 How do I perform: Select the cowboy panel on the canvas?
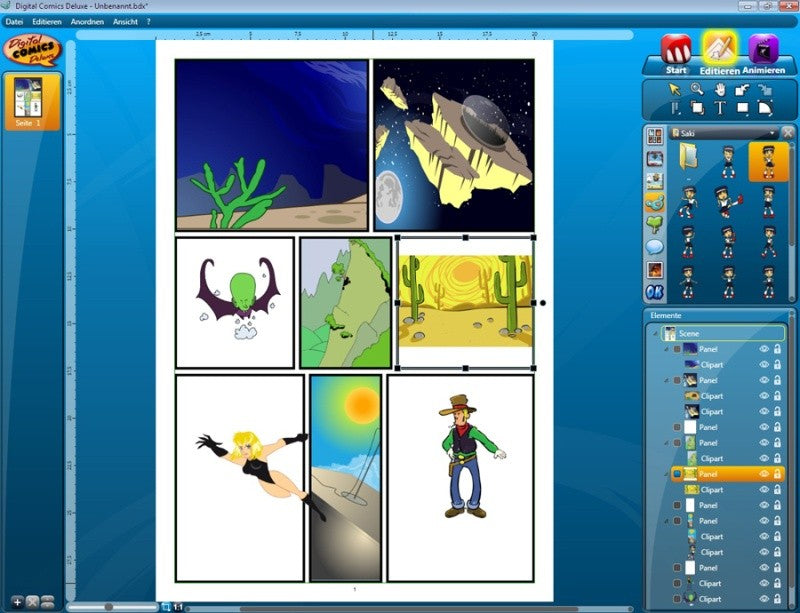point(461,478)
